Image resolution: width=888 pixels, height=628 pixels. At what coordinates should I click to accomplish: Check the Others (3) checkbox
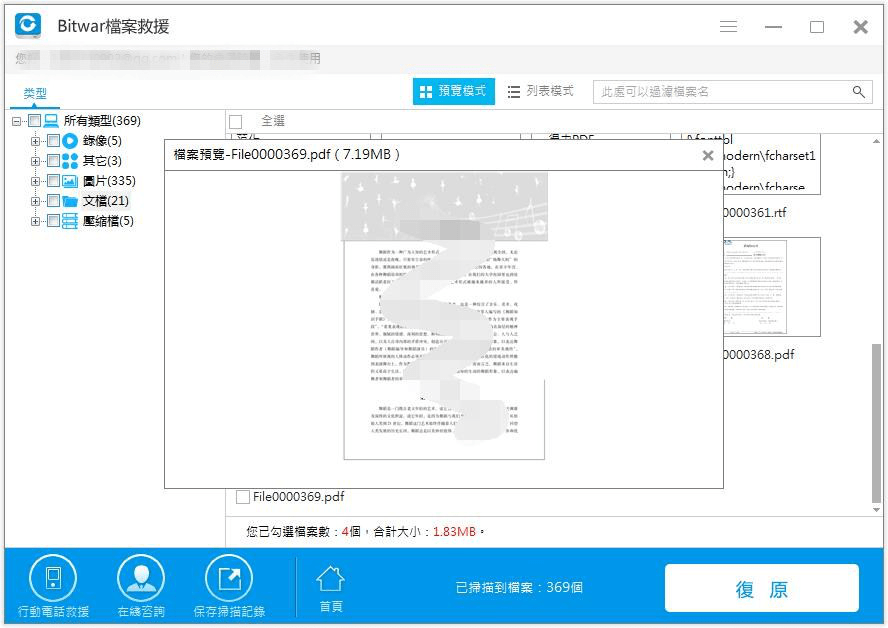point(53,161)
